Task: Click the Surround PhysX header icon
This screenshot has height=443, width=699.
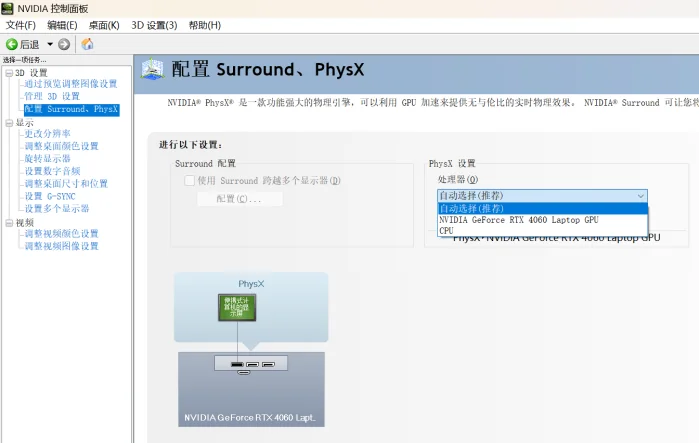Action: pos(152,70)
